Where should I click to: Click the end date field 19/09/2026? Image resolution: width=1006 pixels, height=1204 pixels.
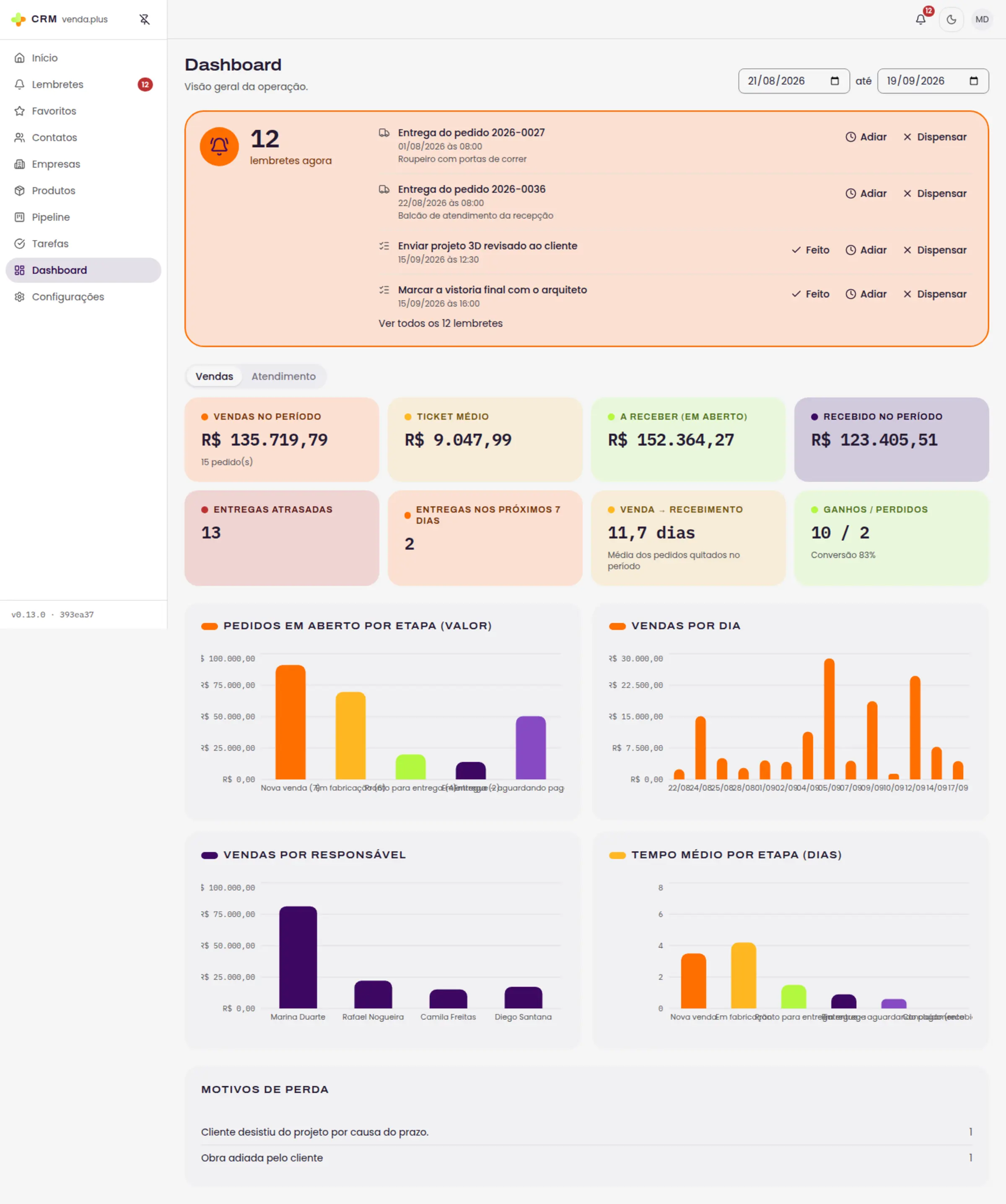click(x=933, y=81)
